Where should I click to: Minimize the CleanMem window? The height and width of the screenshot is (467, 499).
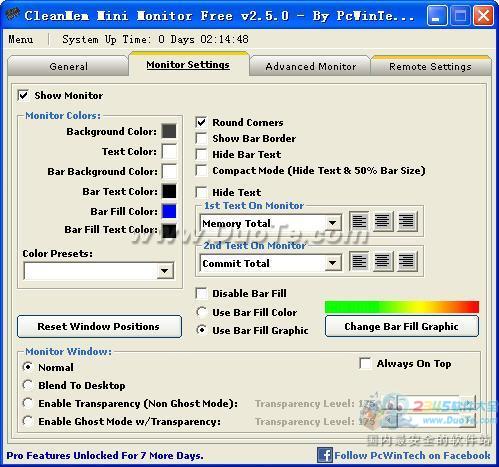pos(437,15)
